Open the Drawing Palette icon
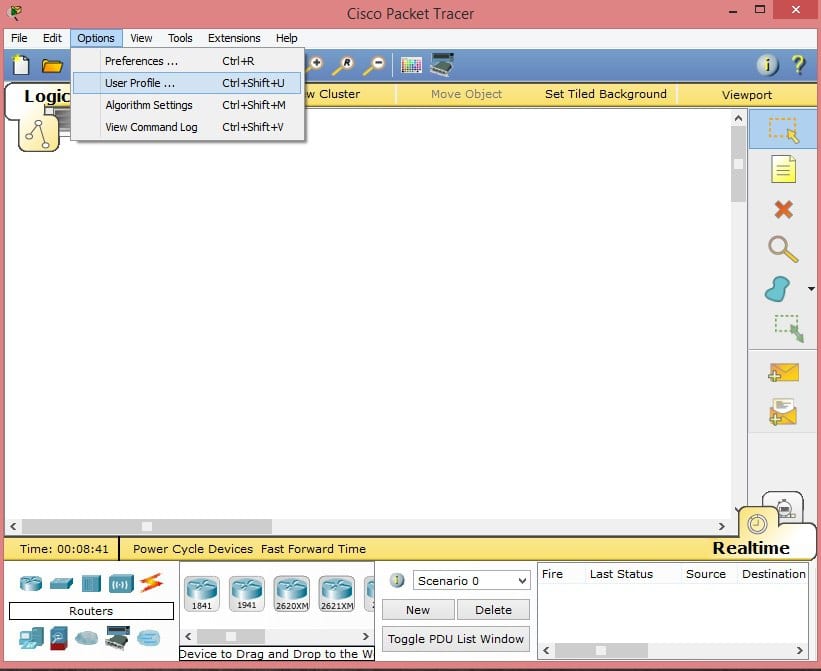 click(411, 65)
